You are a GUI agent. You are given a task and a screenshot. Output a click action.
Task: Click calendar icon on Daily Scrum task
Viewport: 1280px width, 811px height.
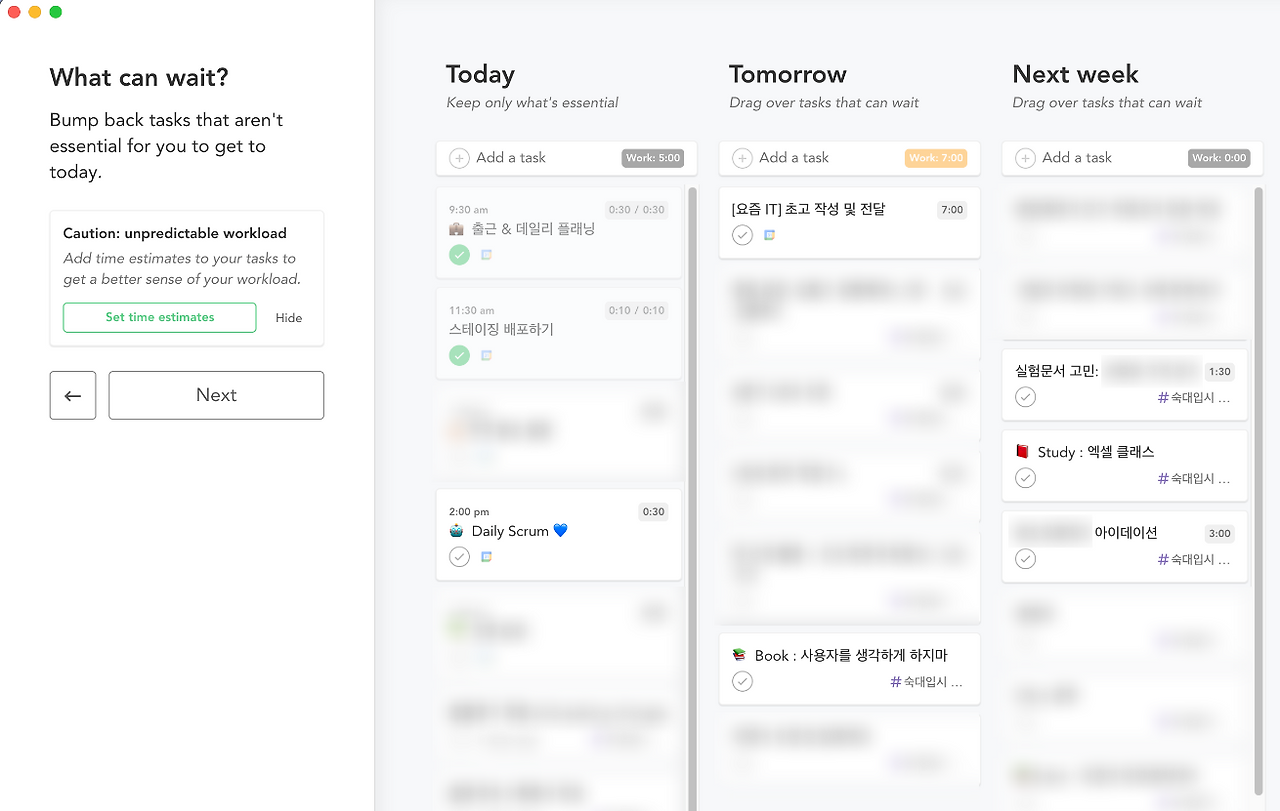click(487, 557)
